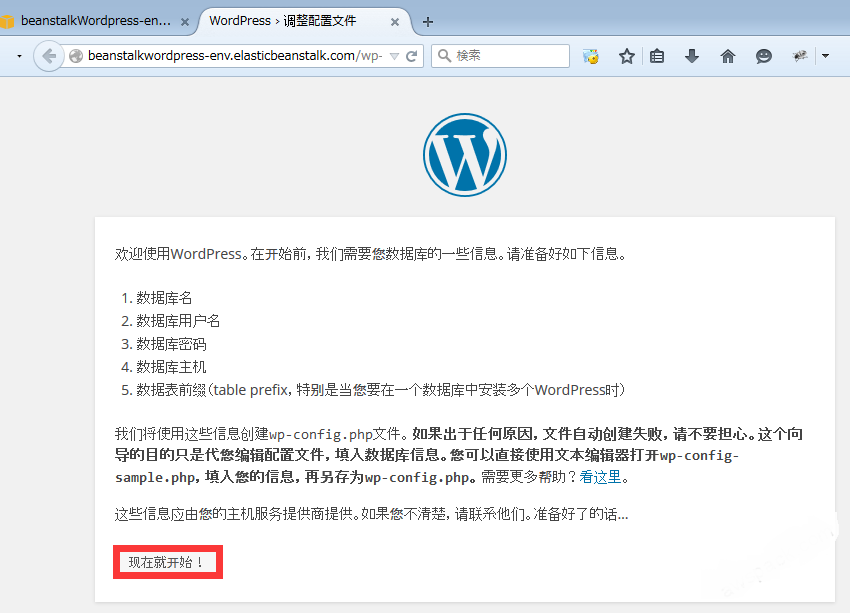Select the WordPress › 调整配置文件 tab

pyautogui.click(x=304, y=21)
